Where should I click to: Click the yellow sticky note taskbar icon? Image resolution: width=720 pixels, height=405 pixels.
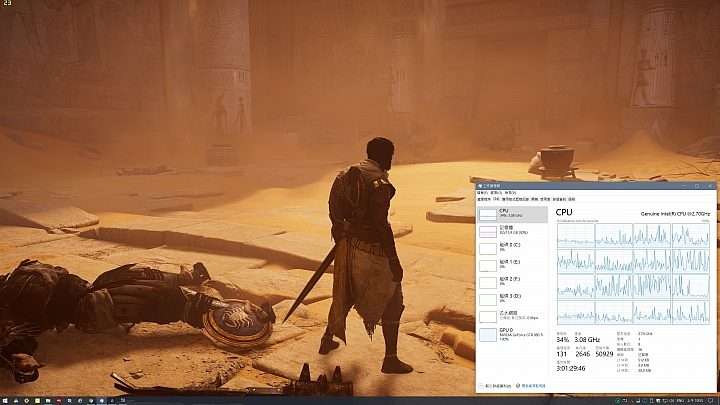pos(37,401)
